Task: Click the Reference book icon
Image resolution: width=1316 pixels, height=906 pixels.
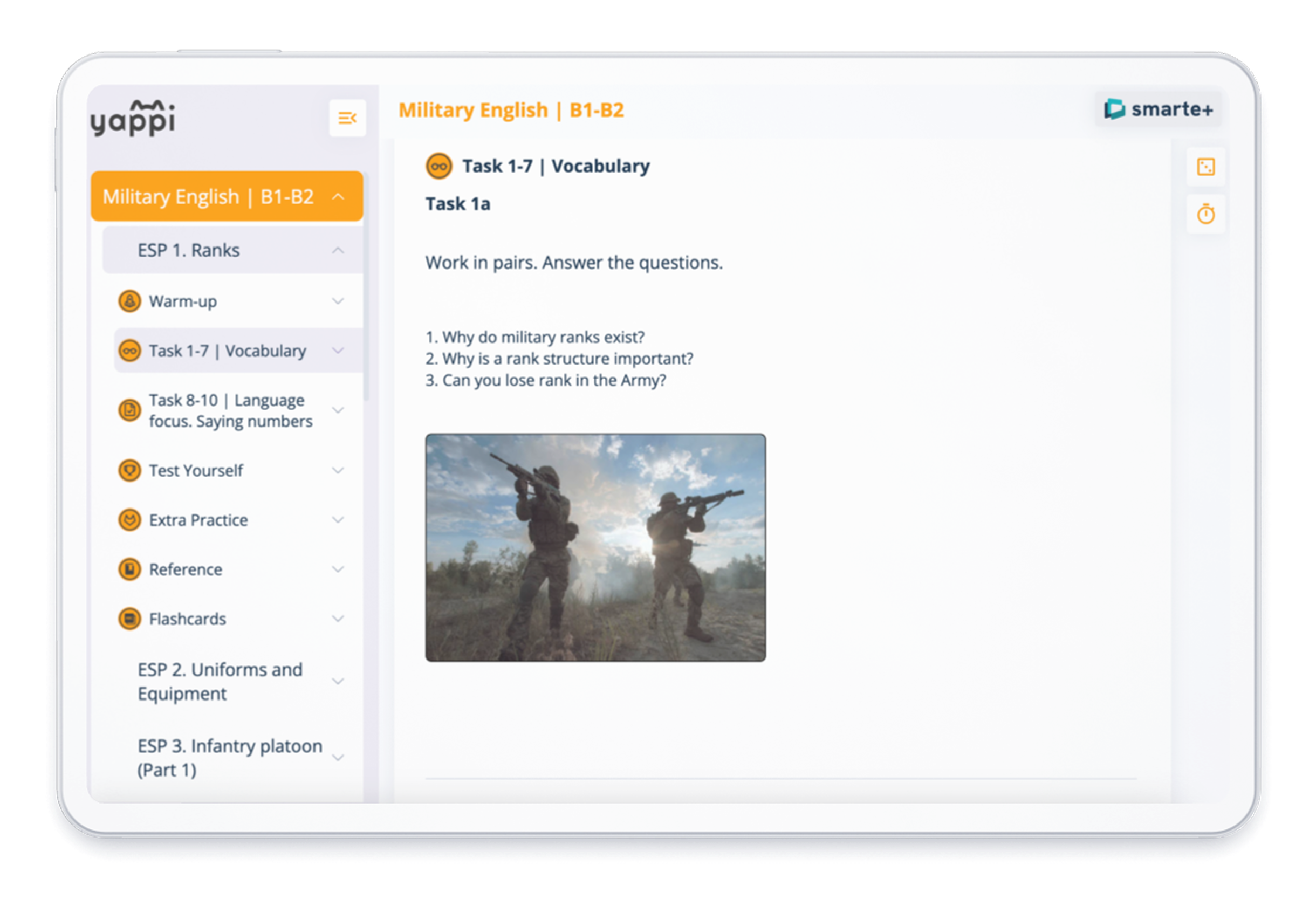Action: 129,569
